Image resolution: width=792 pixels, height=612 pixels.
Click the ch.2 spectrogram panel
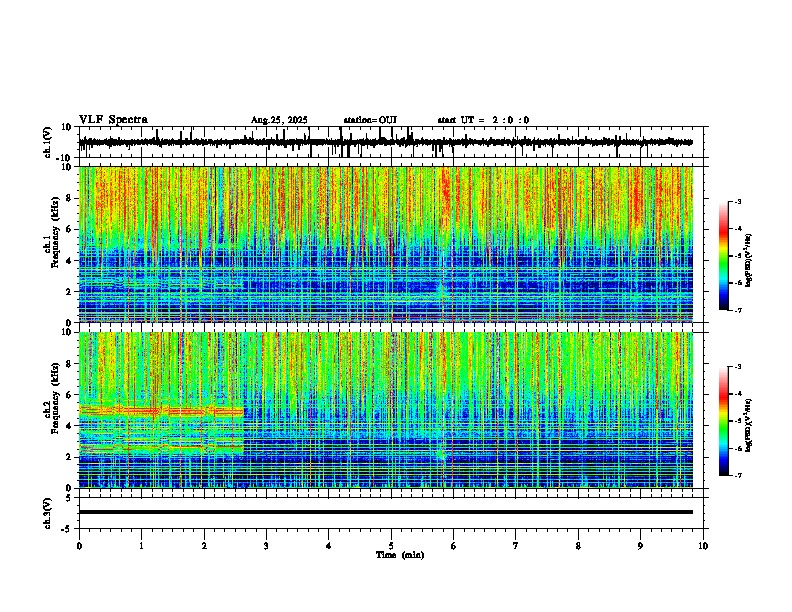[386, 410]
